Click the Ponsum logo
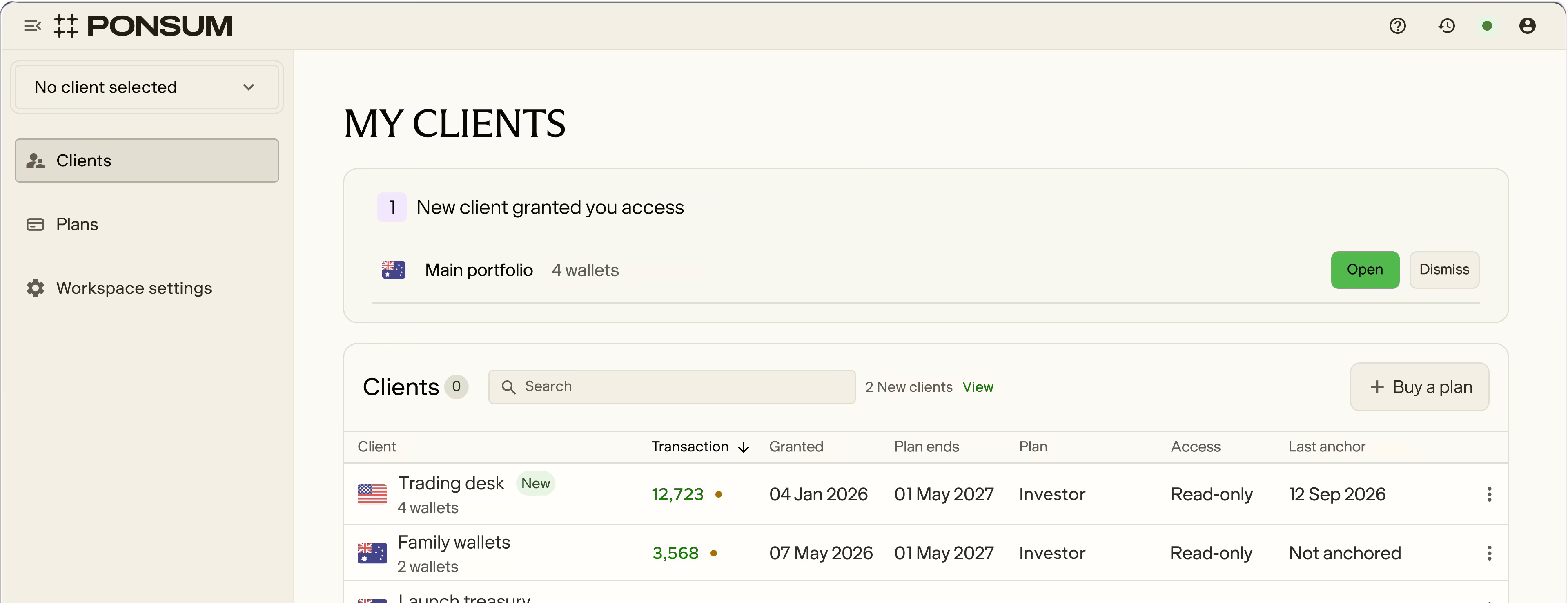The height and width of the screenshot is (603, 1568). 143,26
